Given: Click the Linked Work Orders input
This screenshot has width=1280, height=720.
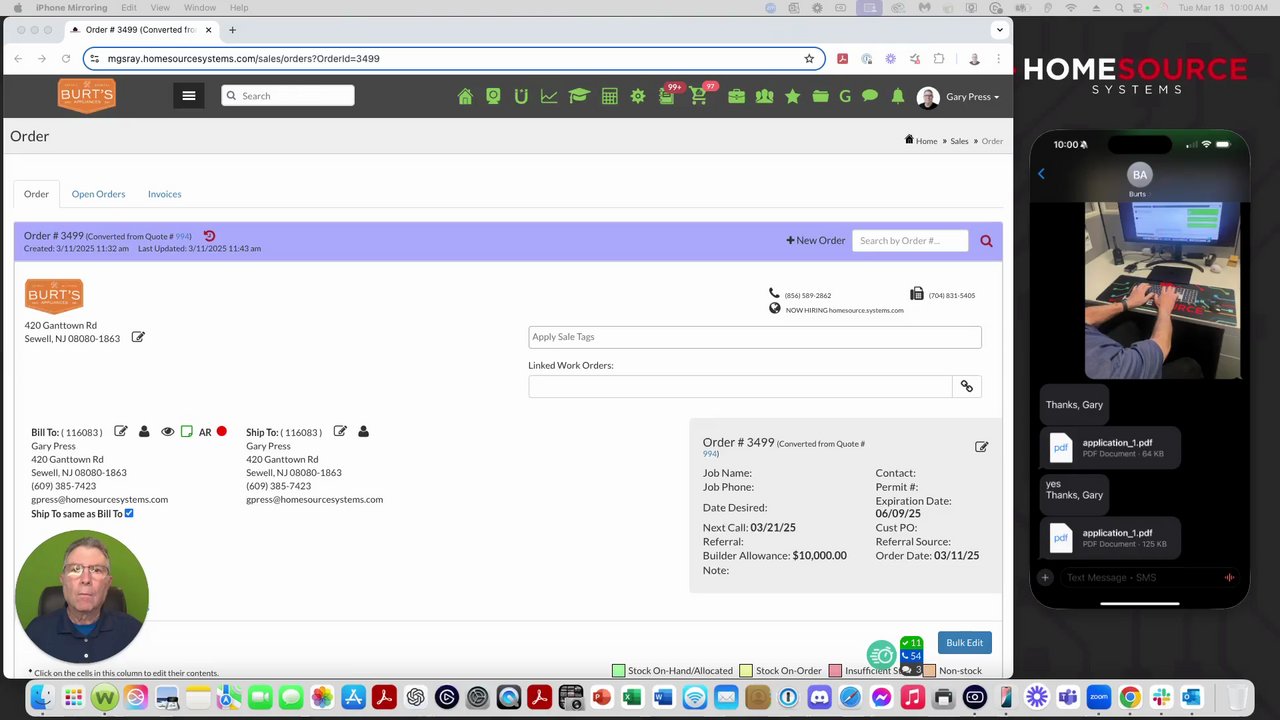Looking at the screenshot, I should click(x=740, y=386).
